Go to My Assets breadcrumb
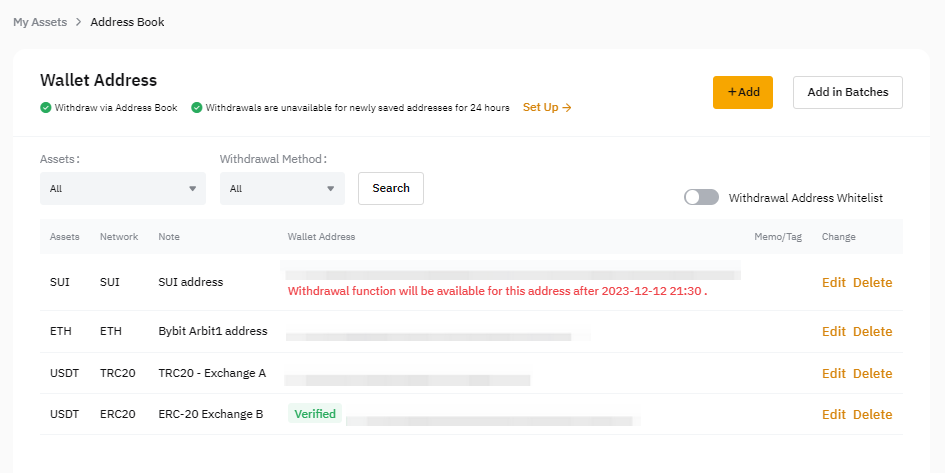This screenshot has height=473, width=945. (x=41, y=22)
